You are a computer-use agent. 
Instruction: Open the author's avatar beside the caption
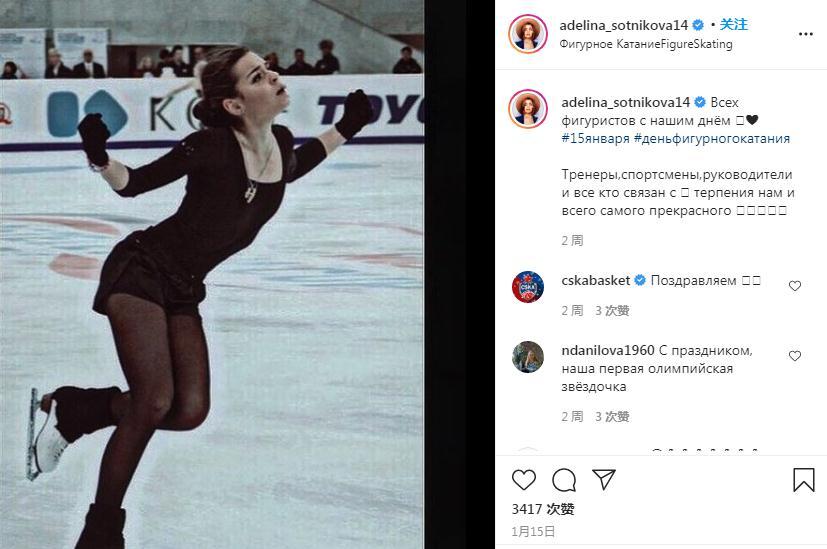pos(528,109)
